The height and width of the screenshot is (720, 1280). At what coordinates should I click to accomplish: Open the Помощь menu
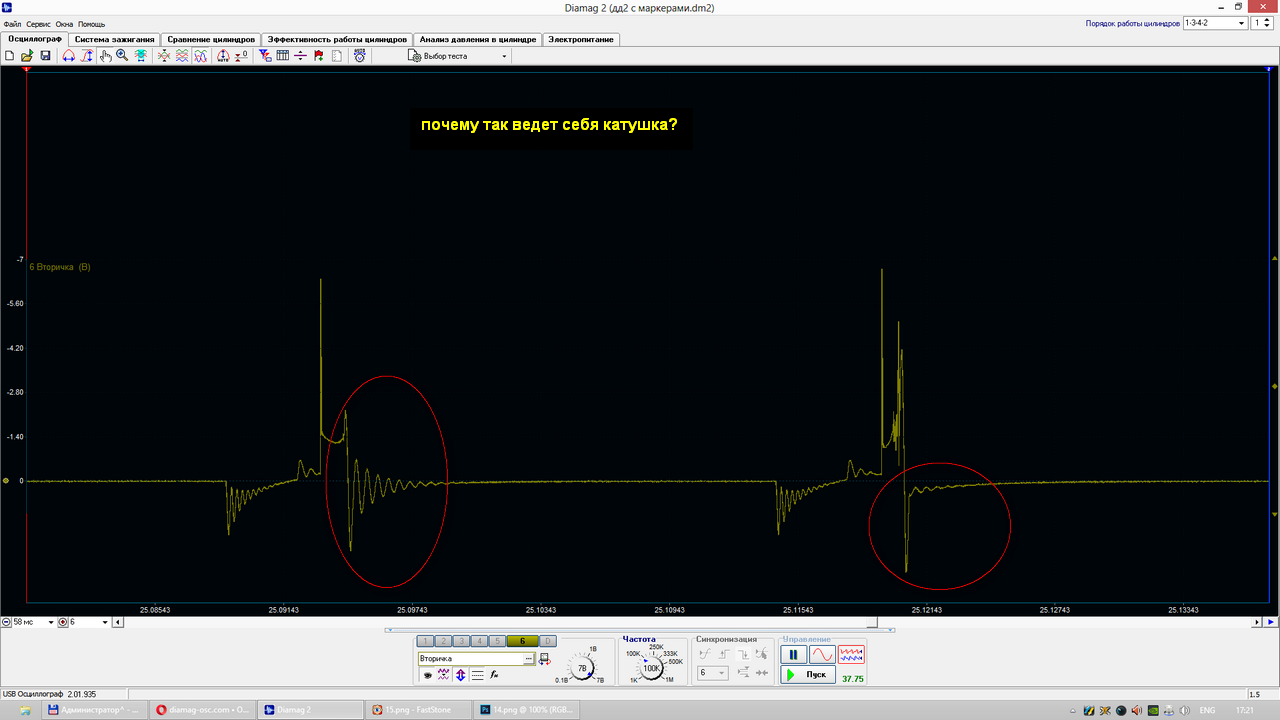click(91, 23)
